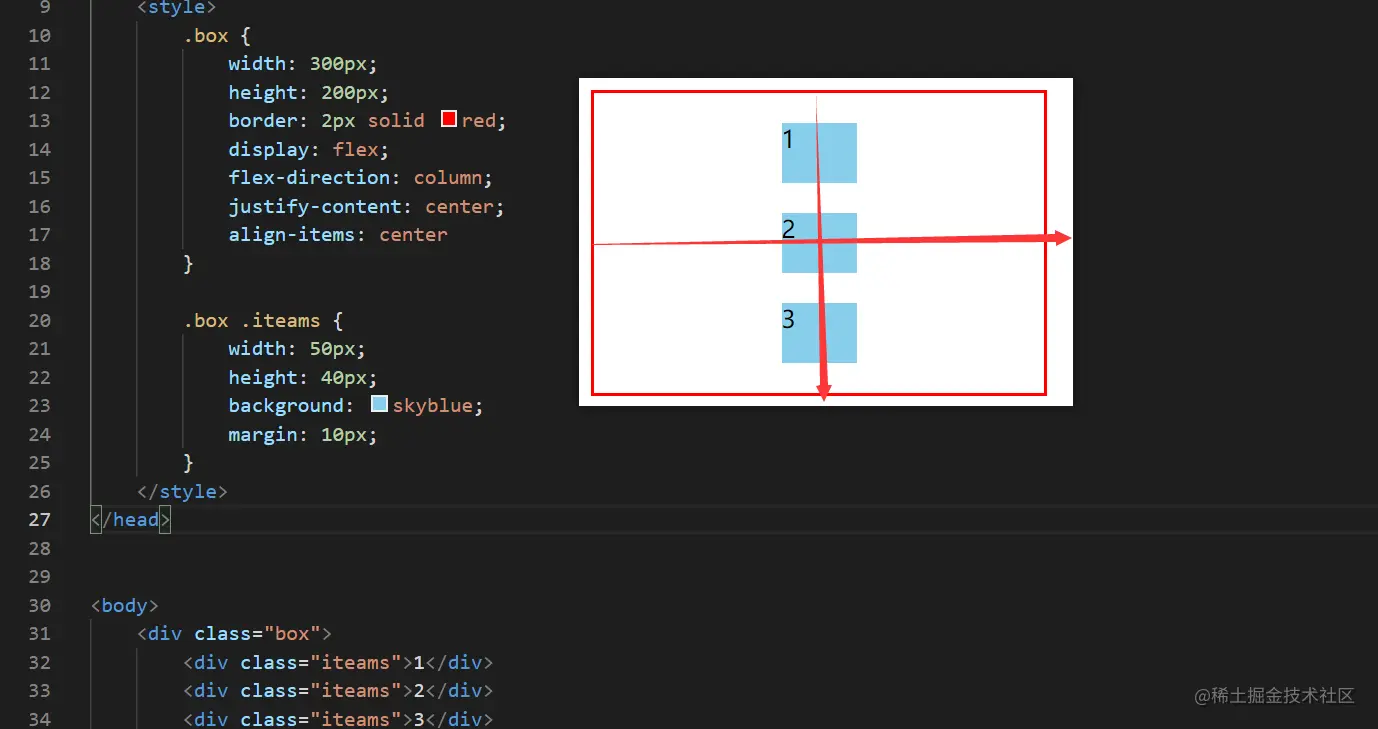Click the iteams div containing 3 on line 34
The image size is (1378, 729).
[x=338, y=719]
